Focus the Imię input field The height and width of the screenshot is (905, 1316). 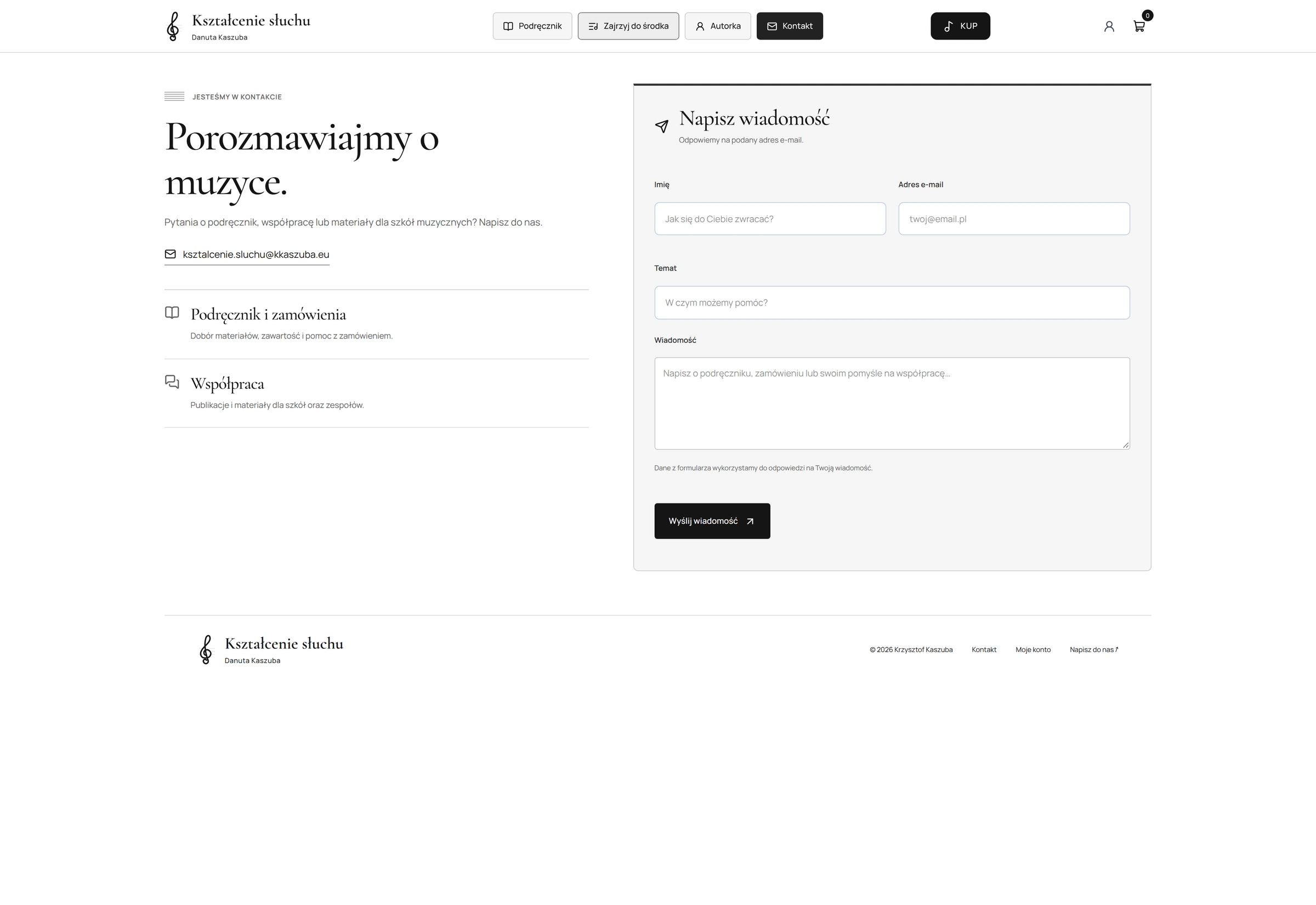coord(770,219)
